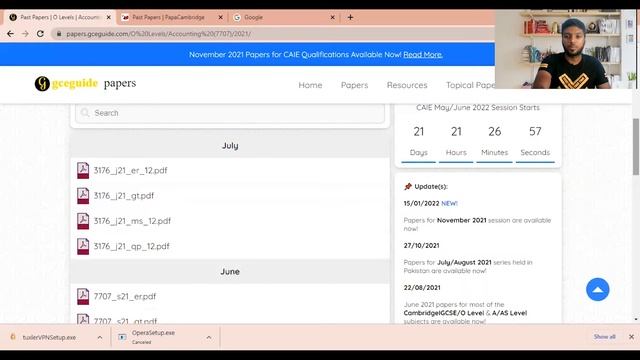Viewport: 640px width, 360px height.
Task: Click the OperaSetup.exe download item
Action: [153, 337]
